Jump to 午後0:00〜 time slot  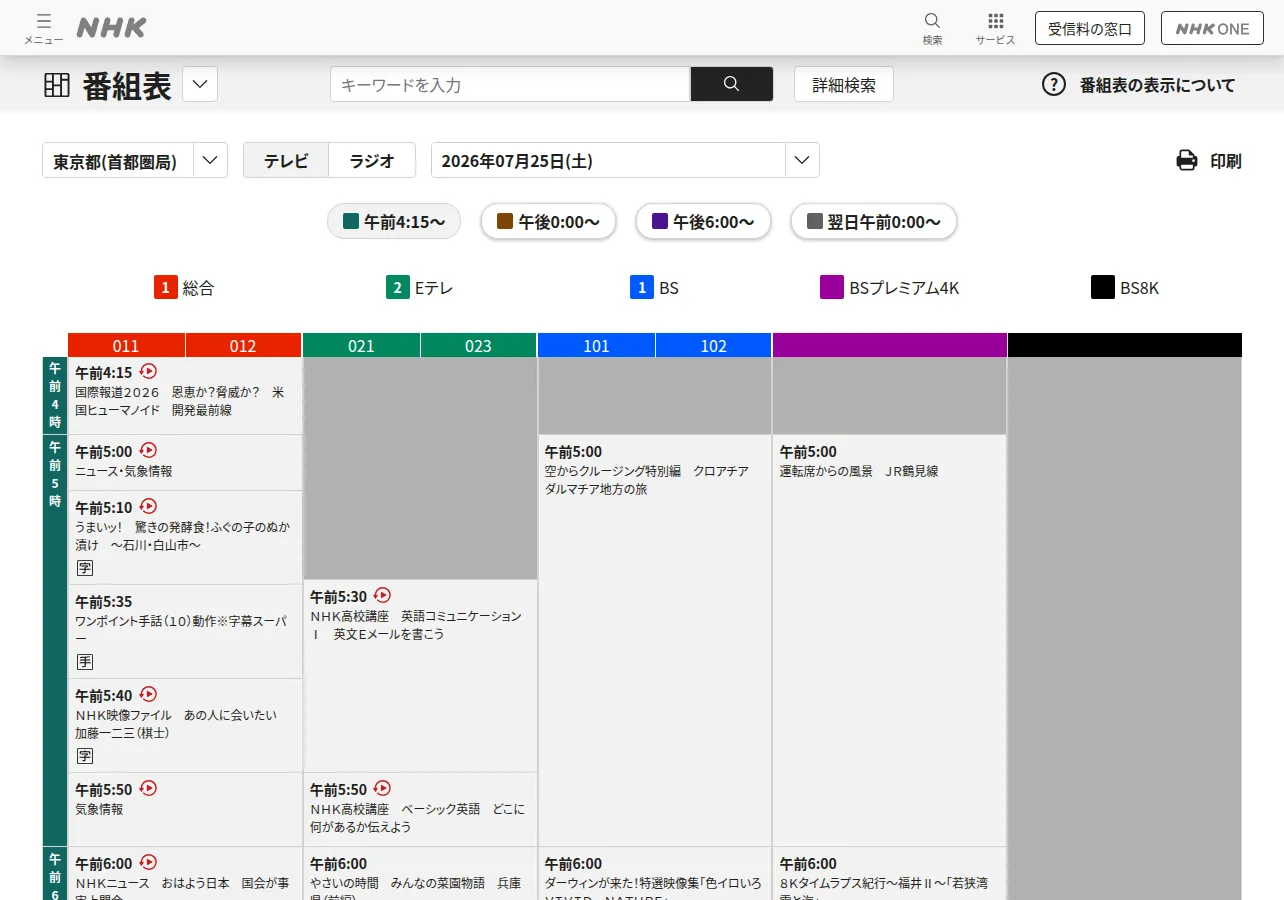548,221
